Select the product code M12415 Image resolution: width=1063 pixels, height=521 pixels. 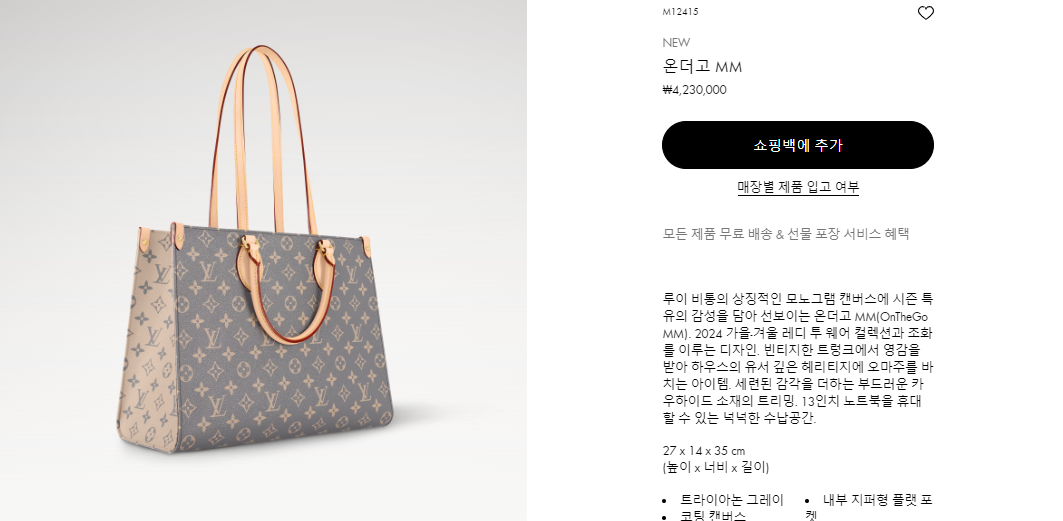coord(680,12)
